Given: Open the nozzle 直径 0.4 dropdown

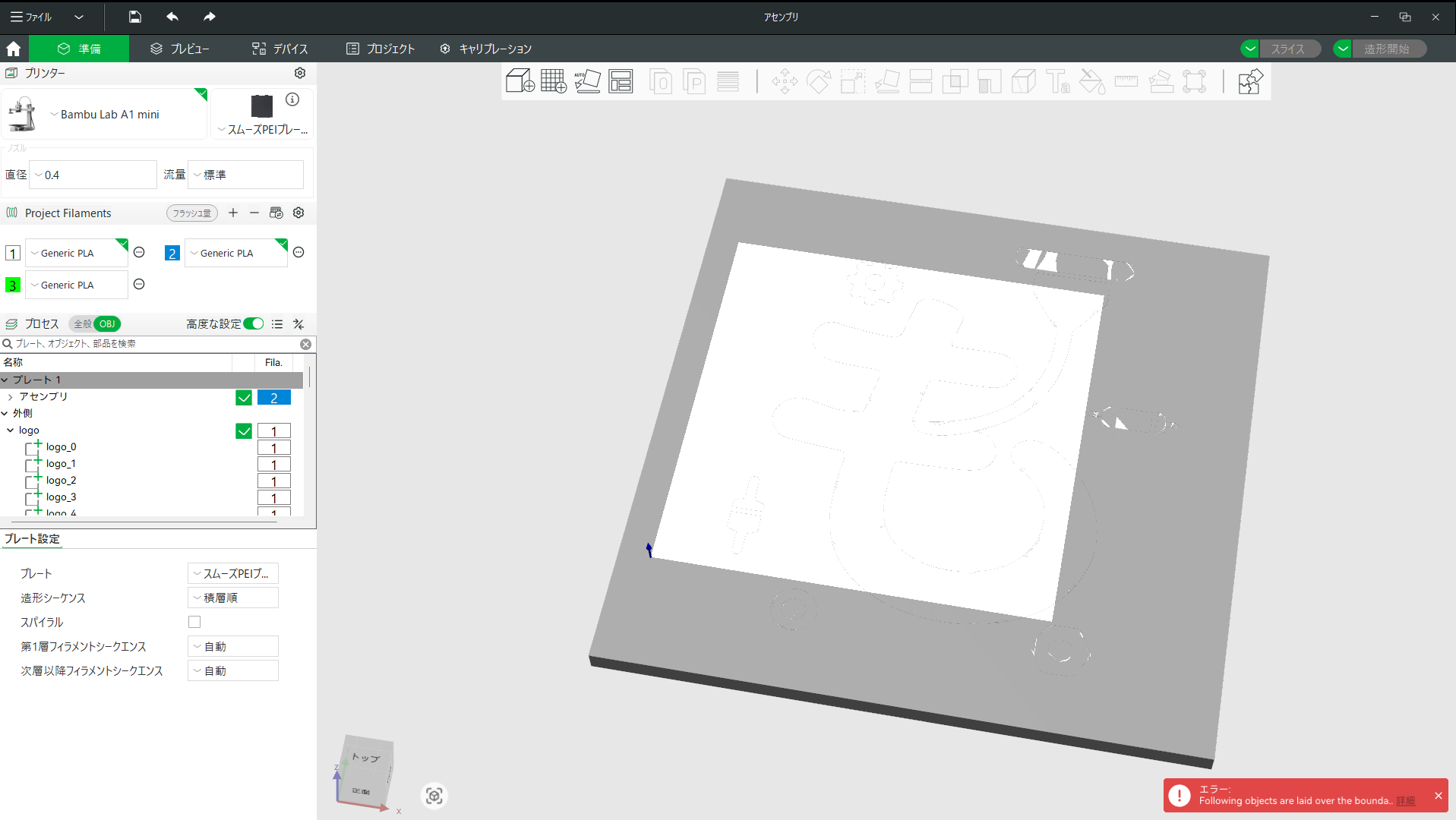Looking at the screenshot, I should click(x=93, y=175).
